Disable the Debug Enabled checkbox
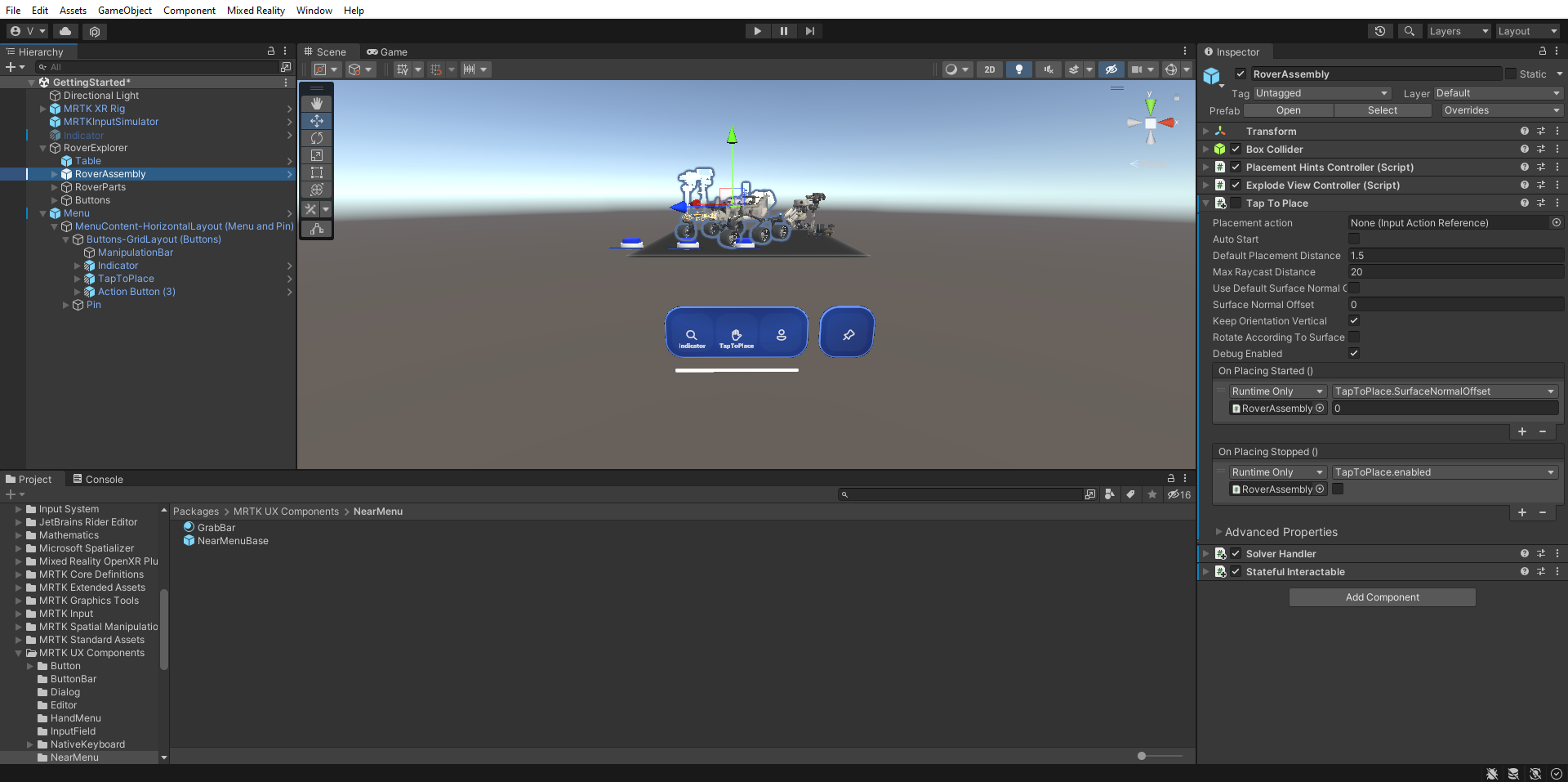 point(1354,354)
